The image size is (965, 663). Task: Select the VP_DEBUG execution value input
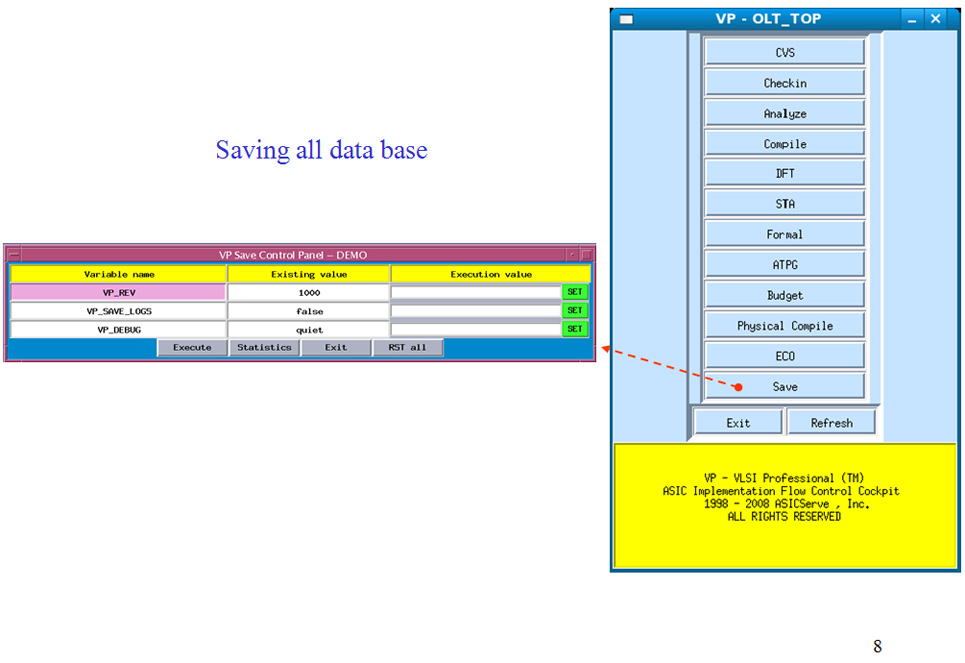point(475,329)
